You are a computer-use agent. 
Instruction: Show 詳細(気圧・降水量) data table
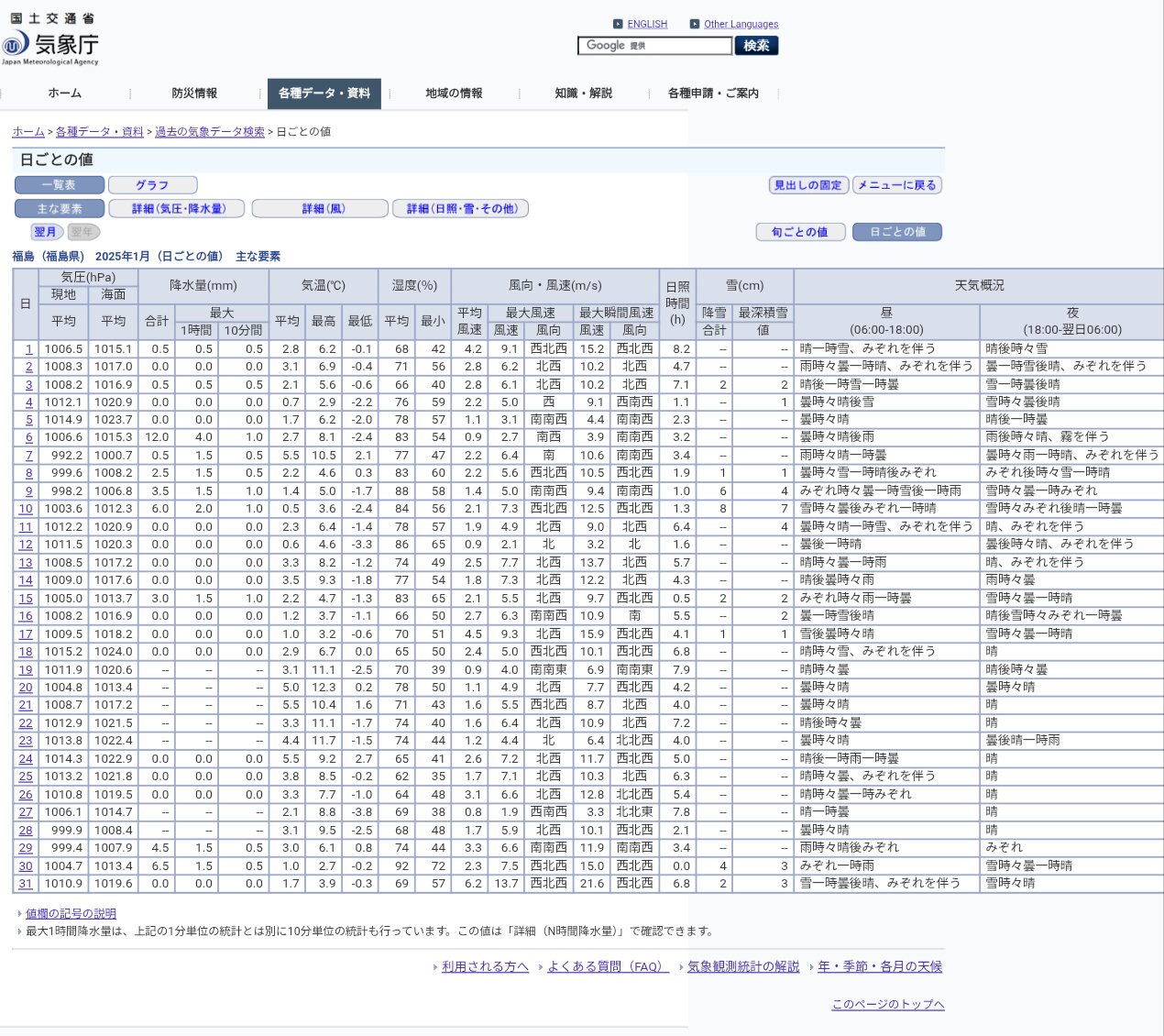point(177,209)
